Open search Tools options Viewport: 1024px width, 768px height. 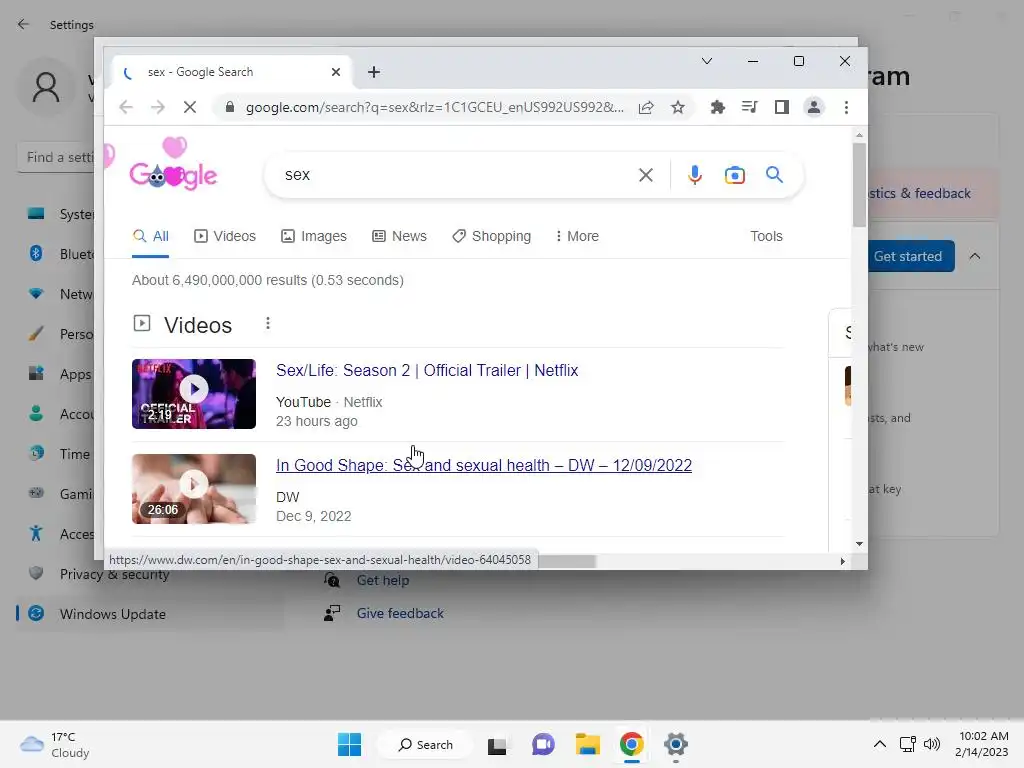766,236
